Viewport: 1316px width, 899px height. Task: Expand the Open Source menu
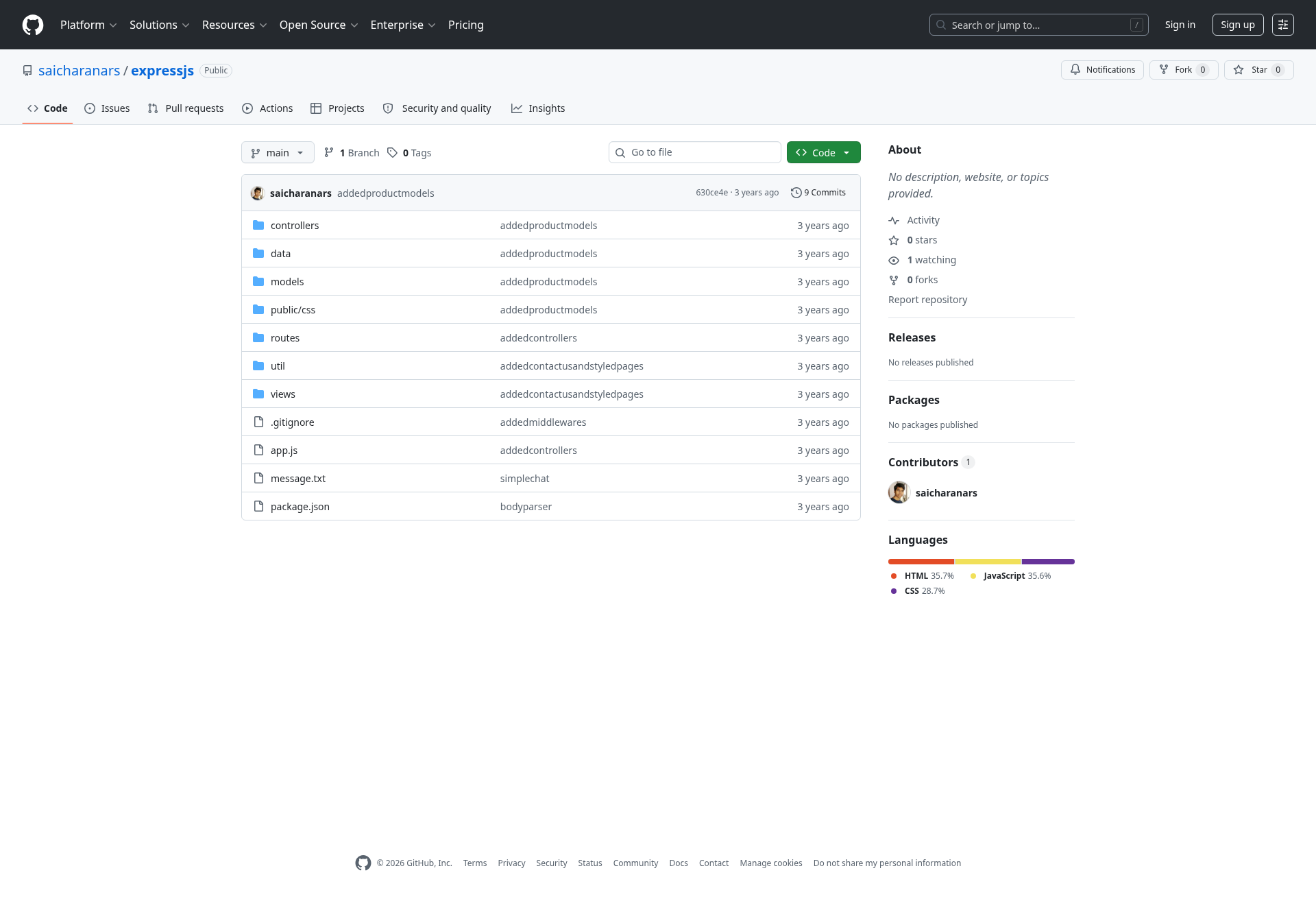[319, 25]
